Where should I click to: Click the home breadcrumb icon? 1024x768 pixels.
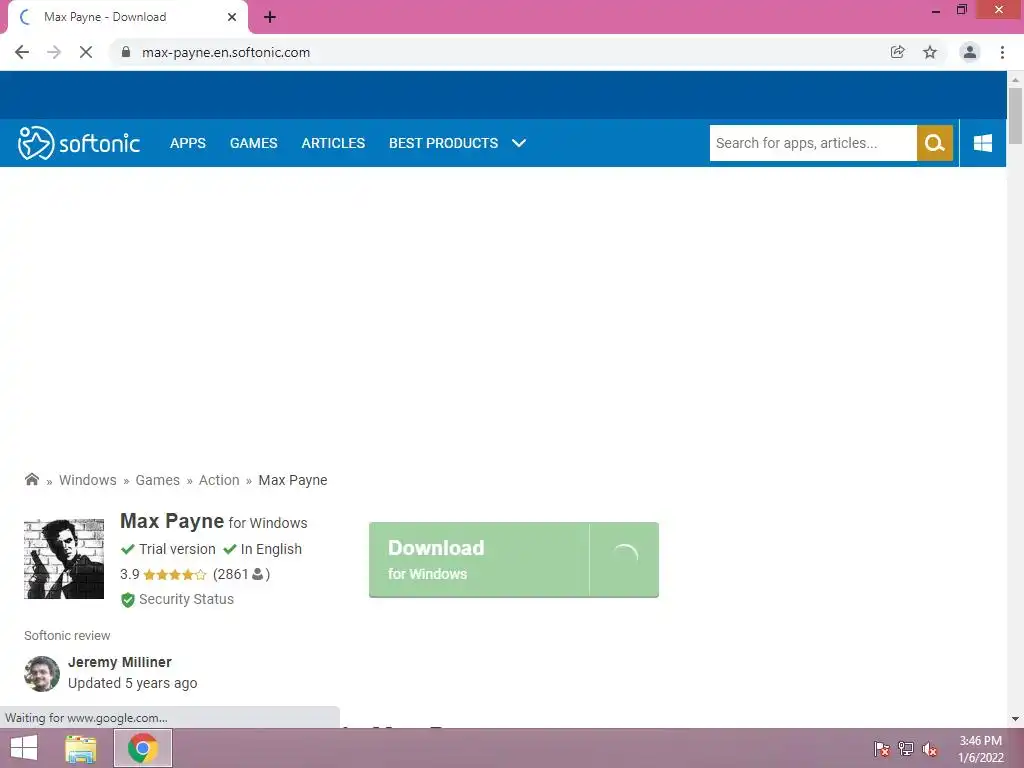point(31,479)
